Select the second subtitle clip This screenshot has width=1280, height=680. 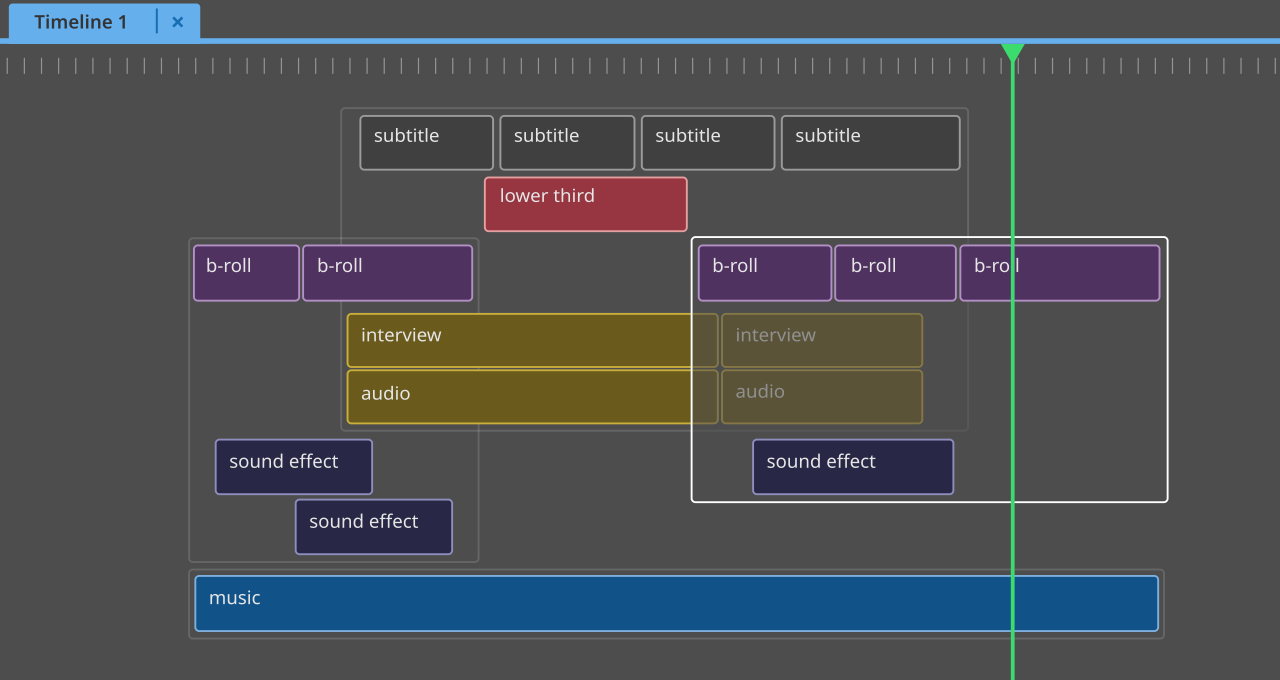click(x=567, y=142)
